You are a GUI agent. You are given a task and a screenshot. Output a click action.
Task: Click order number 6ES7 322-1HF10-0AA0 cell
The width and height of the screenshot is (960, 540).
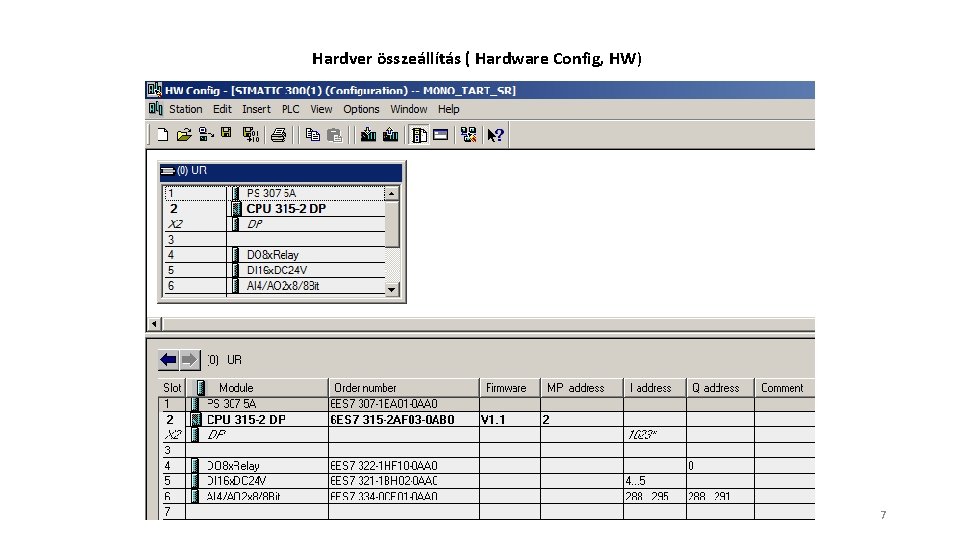coord(403,466)
